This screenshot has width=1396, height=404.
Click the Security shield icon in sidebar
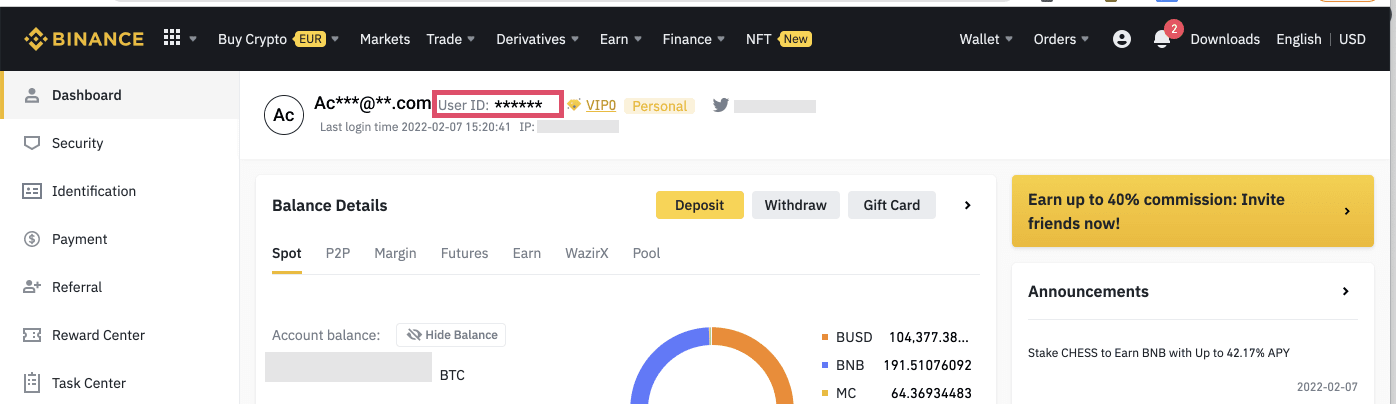tap(32, 143)
